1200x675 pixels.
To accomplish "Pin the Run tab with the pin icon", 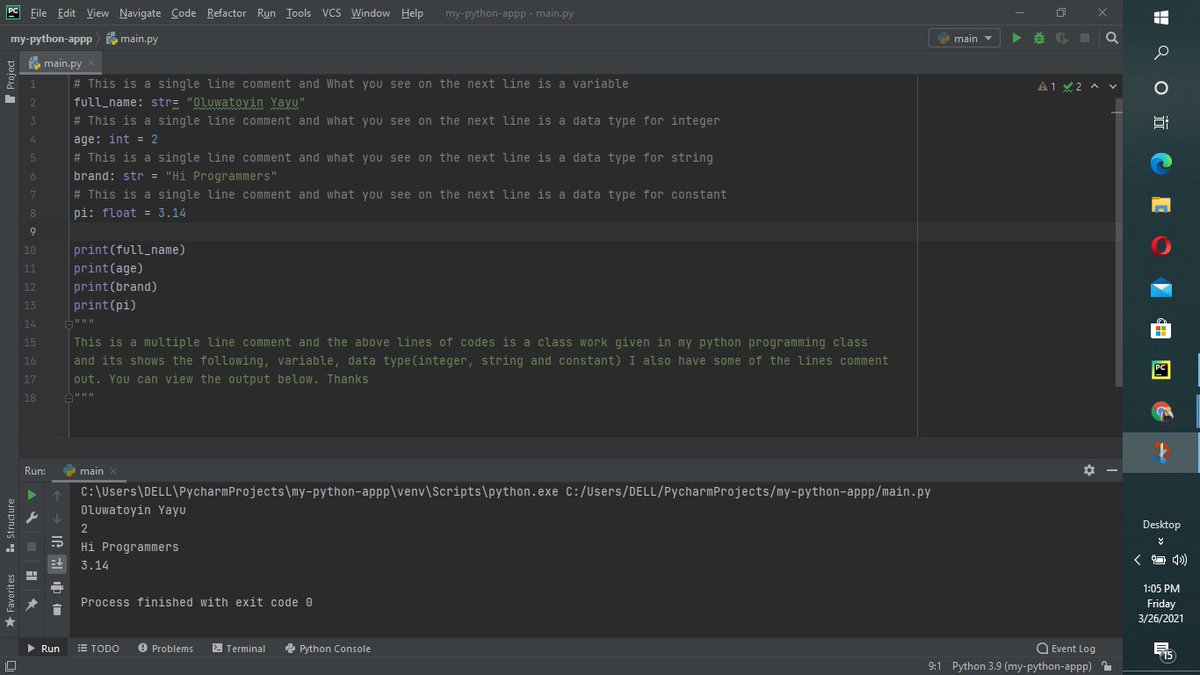I will [32, 605].
